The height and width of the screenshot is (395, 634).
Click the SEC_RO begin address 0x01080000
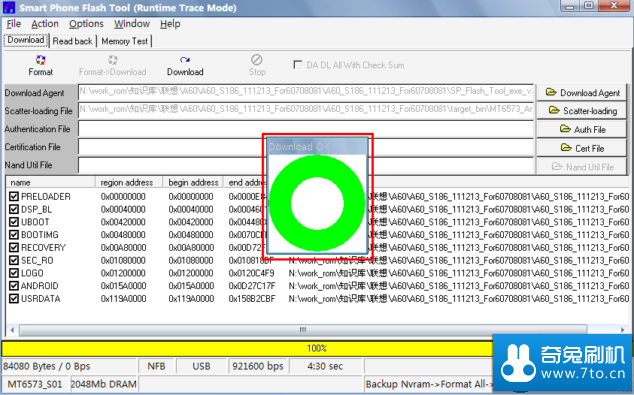coord(191,260)
